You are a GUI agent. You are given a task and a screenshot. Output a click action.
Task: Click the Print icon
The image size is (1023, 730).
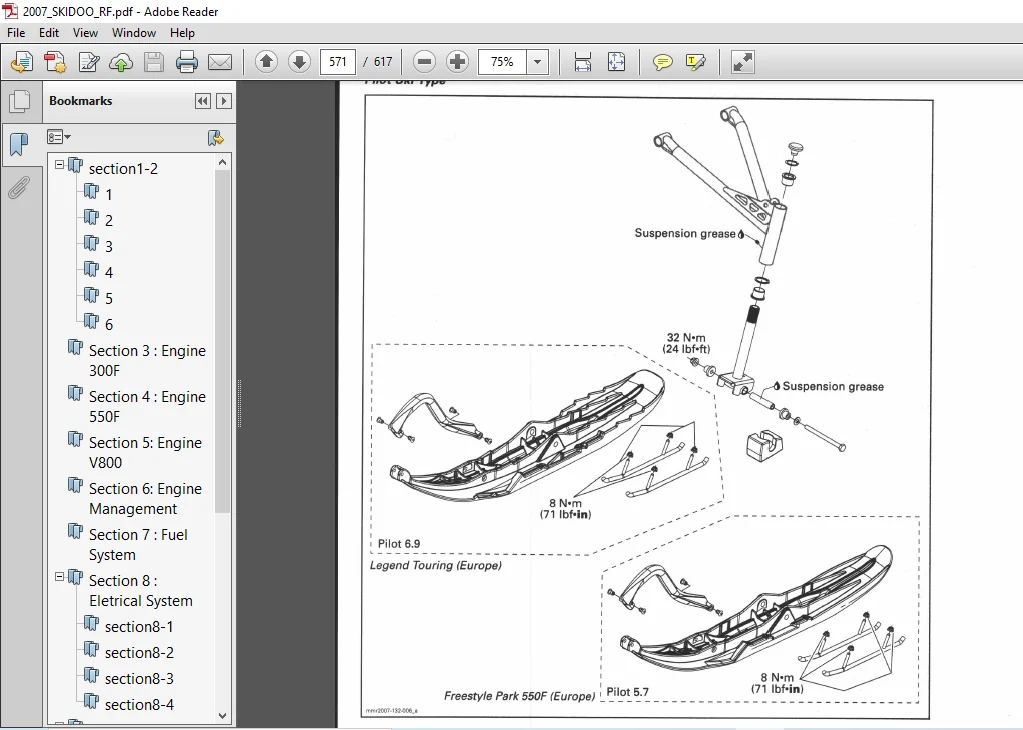tap(187, 62)
